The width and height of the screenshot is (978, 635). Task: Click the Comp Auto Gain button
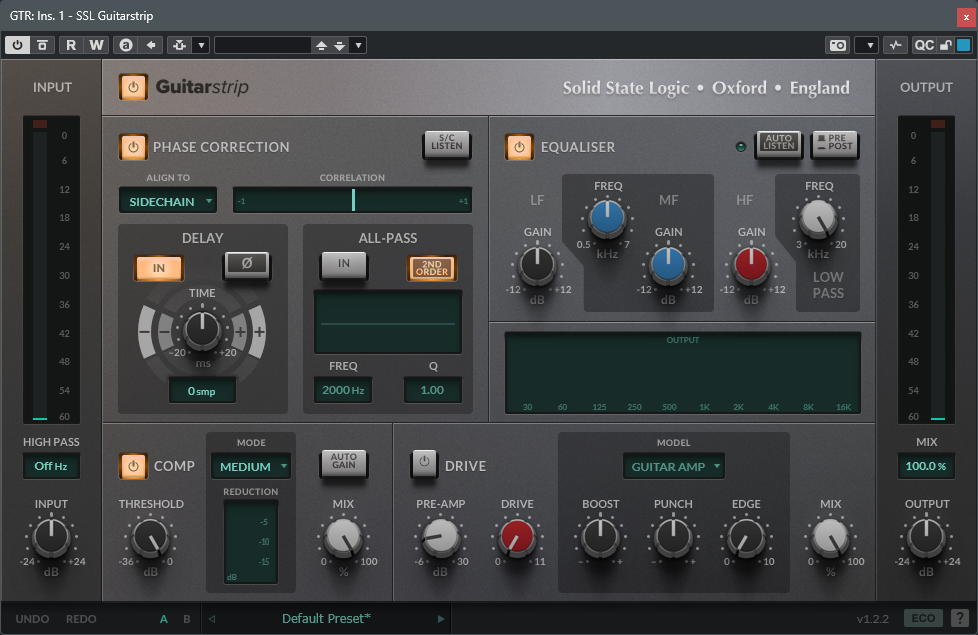[x=344, y=463]
